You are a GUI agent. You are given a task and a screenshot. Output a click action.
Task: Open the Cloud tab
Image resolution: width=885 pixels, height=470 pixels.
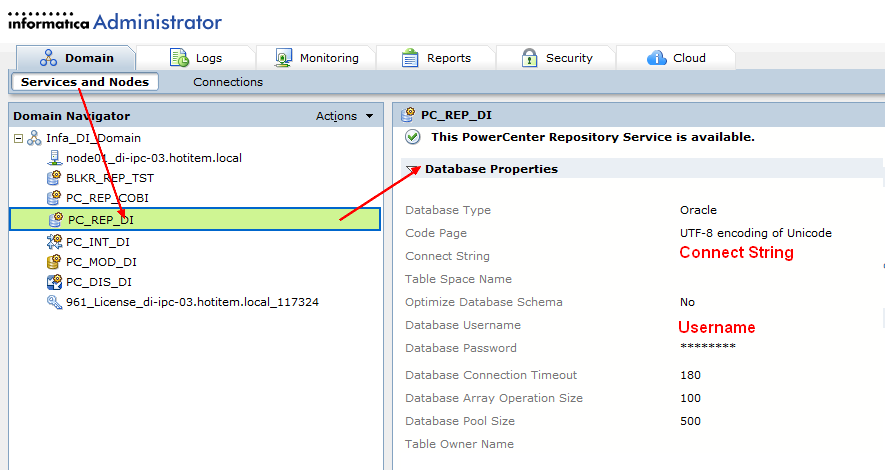[x=677, y=58]
